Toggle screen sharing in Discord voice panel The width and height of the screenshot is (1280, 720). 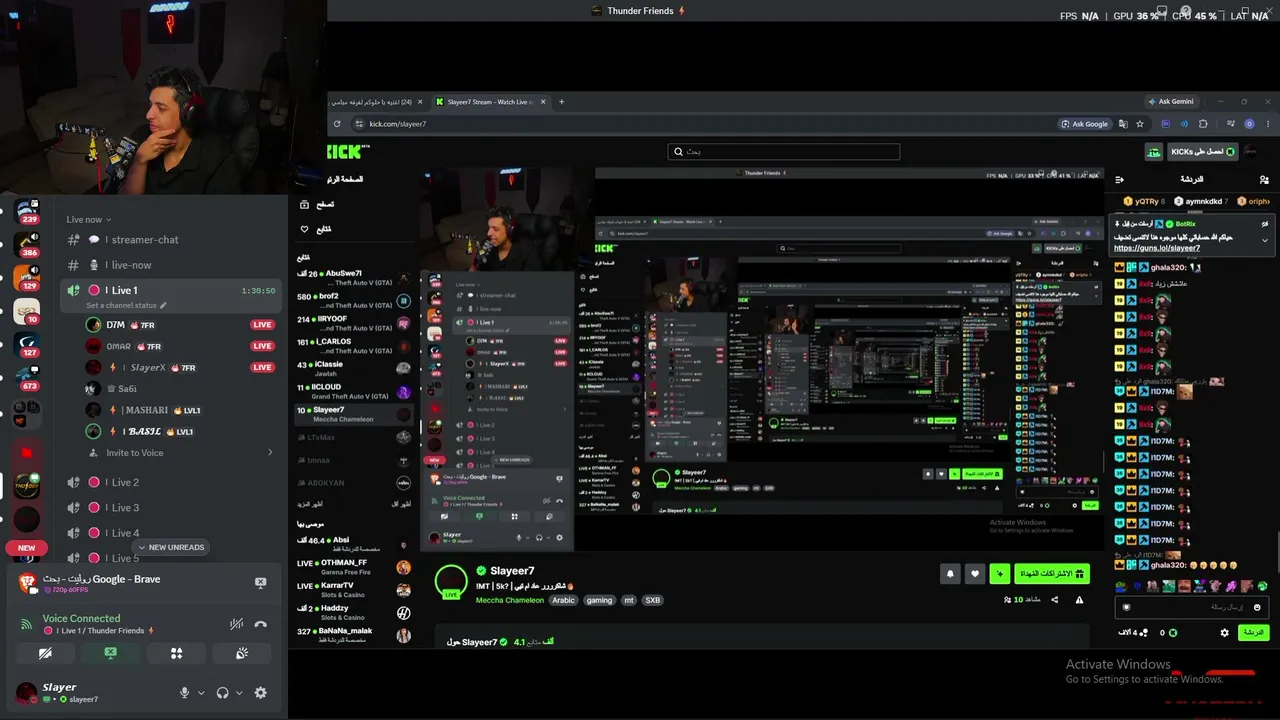point(111,653)
